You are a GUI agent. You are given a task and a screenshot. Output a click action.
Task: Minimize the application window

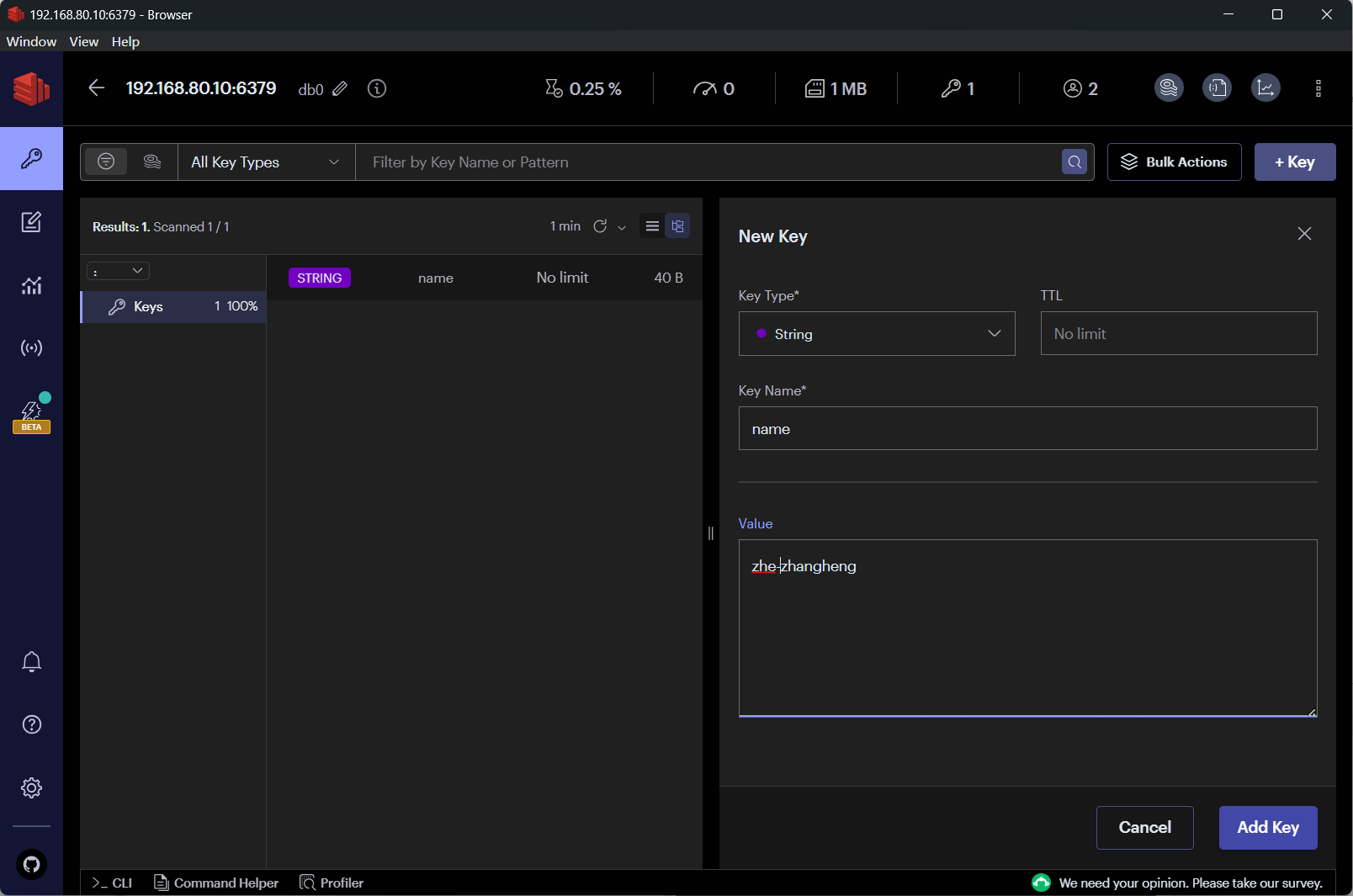1228,14
